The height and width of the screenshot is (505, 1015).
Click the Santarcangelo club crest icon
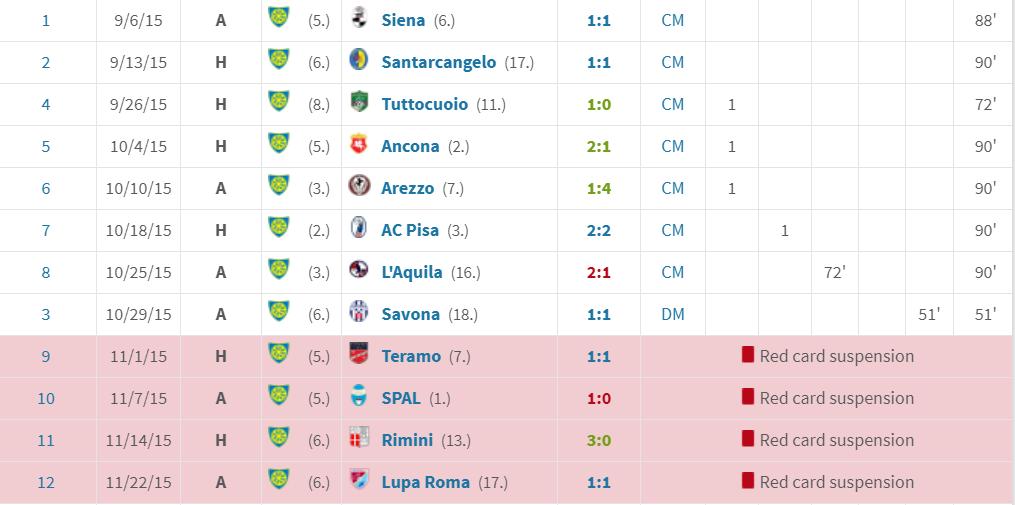point(359,61)
